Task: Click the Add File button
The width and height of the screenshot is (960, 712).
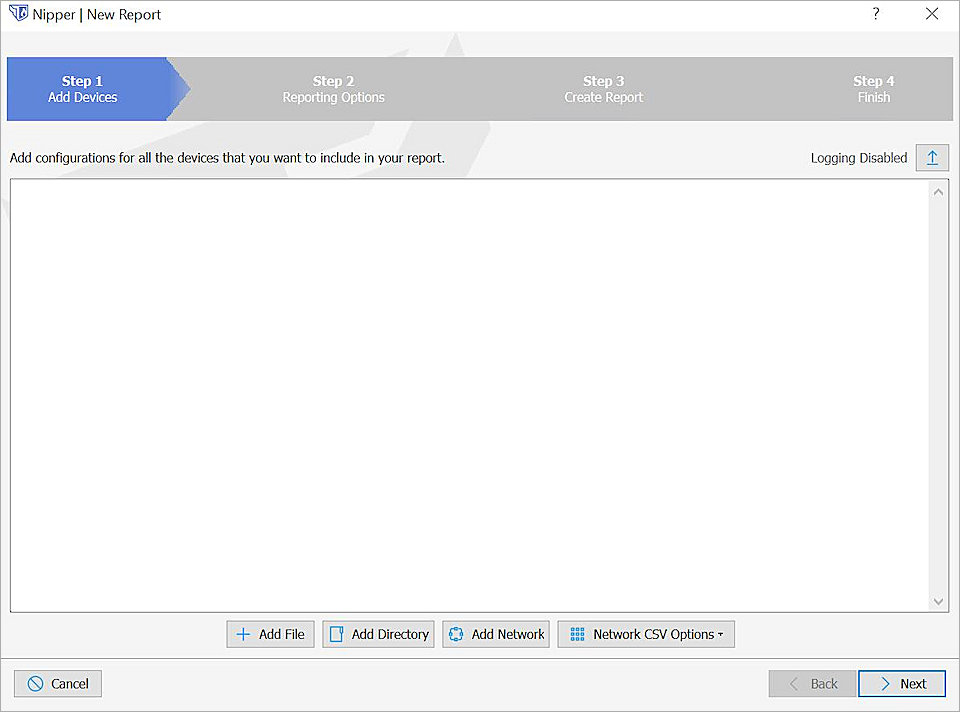Action: pyautogui.click(x=270, y=634)
